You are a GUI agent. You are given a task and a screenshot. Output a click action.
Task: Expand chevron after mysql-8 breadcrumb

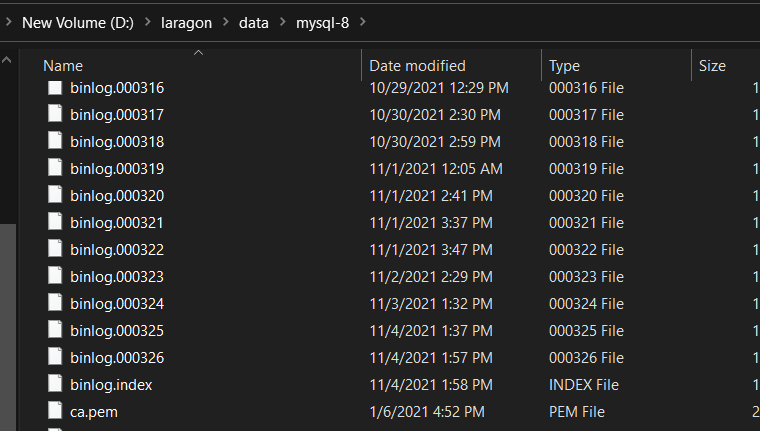click(363, 22)
